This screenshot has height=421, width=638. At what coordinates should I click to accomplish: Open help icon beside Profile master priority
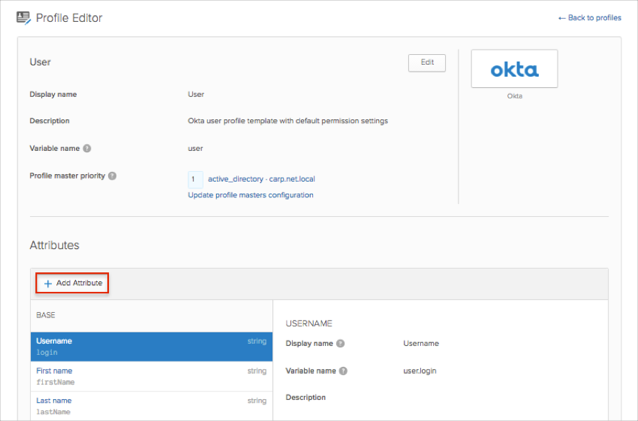click(112, 176)
